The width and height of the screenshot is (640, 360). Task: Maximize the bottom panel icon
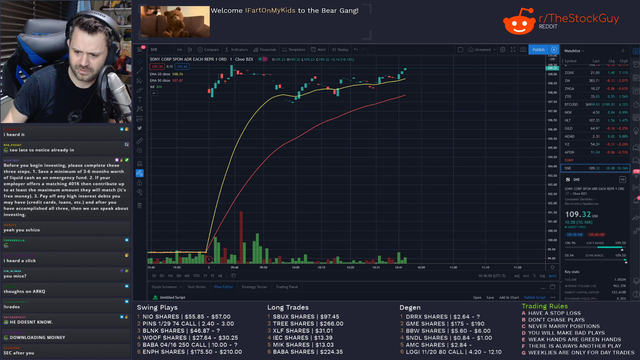point(553,287)
